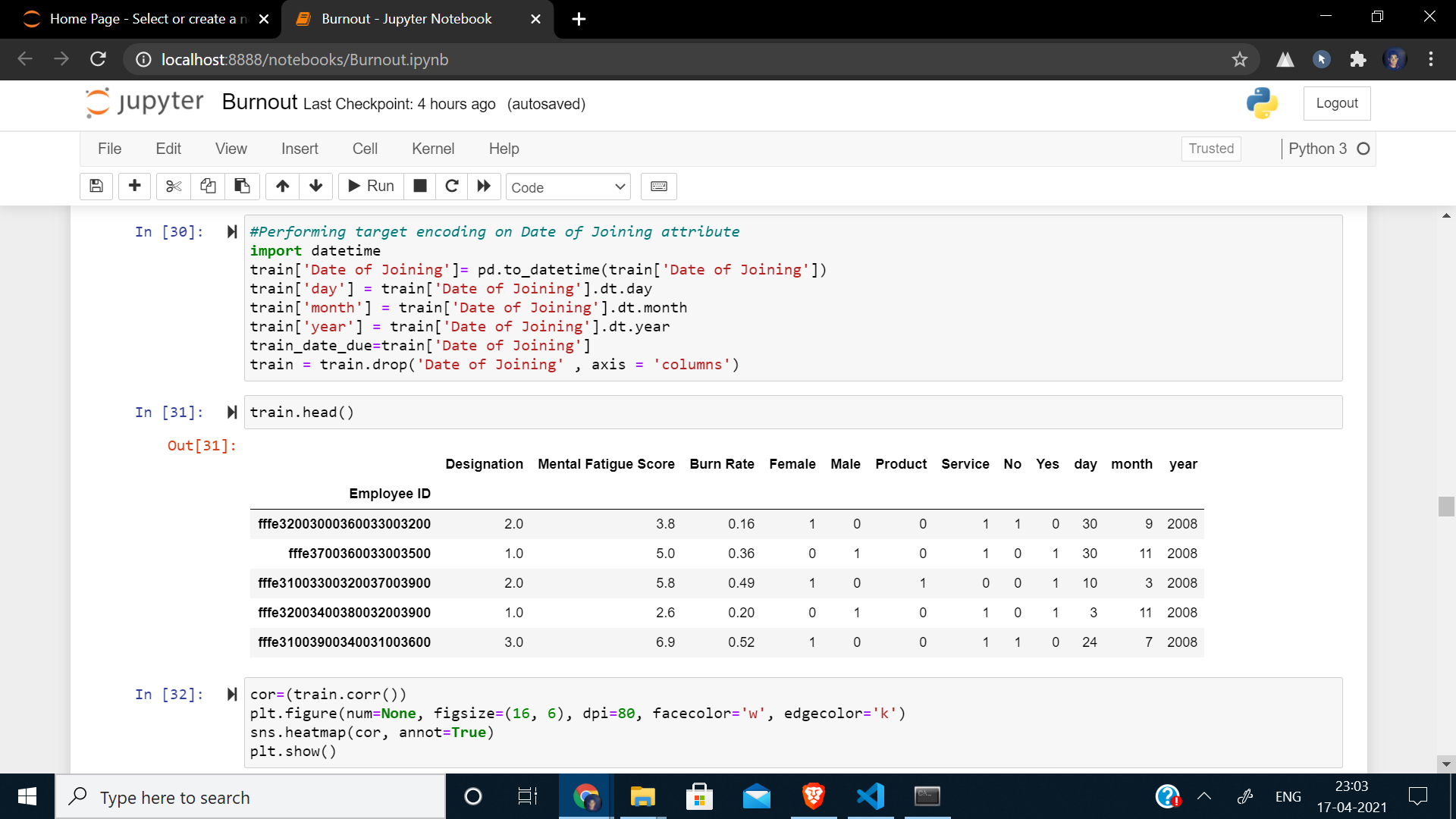The image size is (1456, 819).
Task: Open the Kernel menu
Action: point(432,149)
